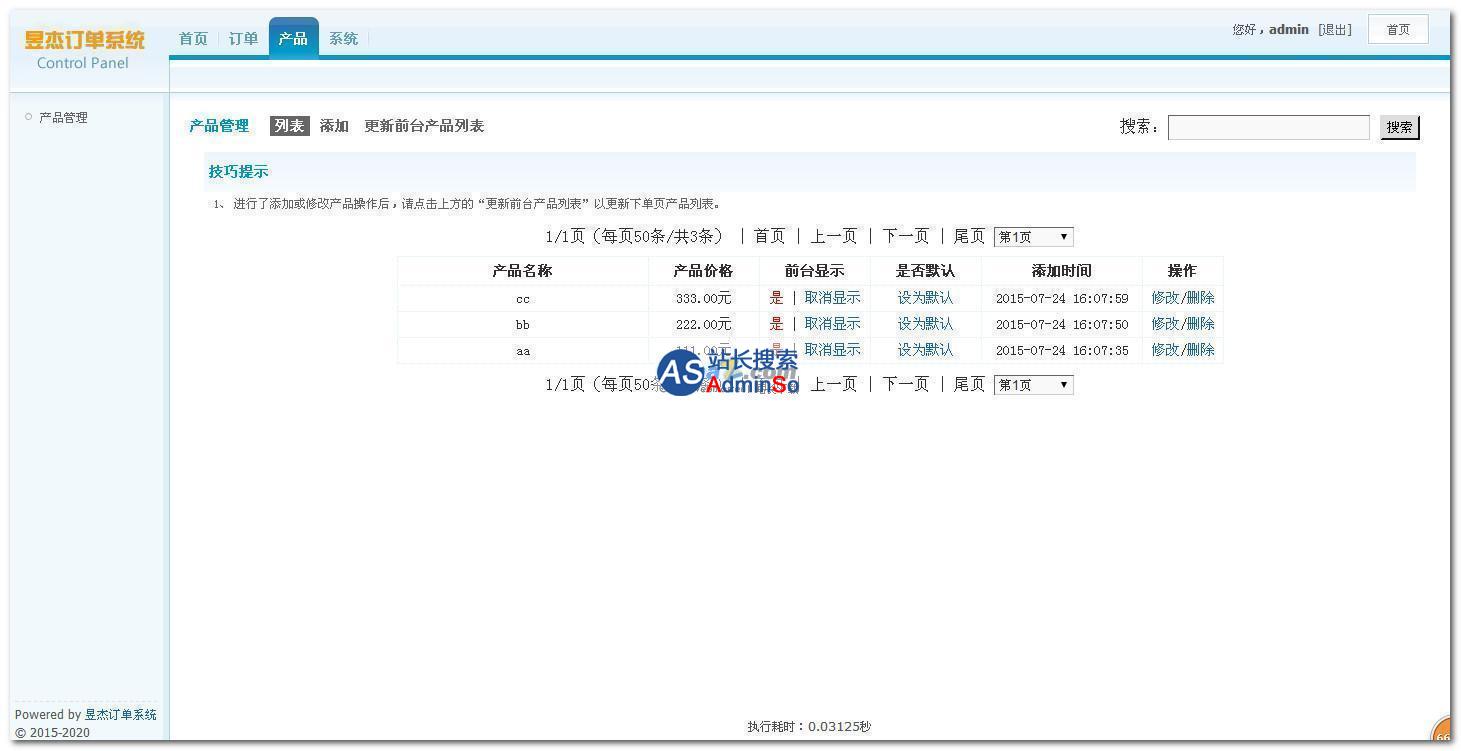
Task: Click 删除 for product cc
Action: (x=1200, y=298)
